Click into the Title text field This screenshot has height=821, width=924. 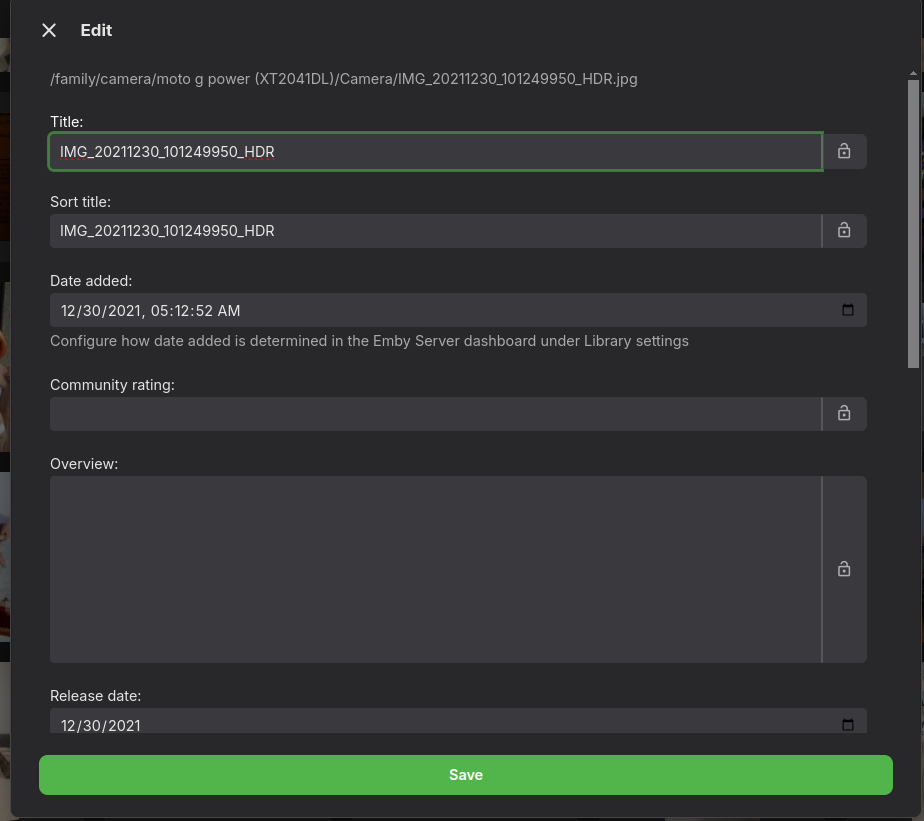435,152
